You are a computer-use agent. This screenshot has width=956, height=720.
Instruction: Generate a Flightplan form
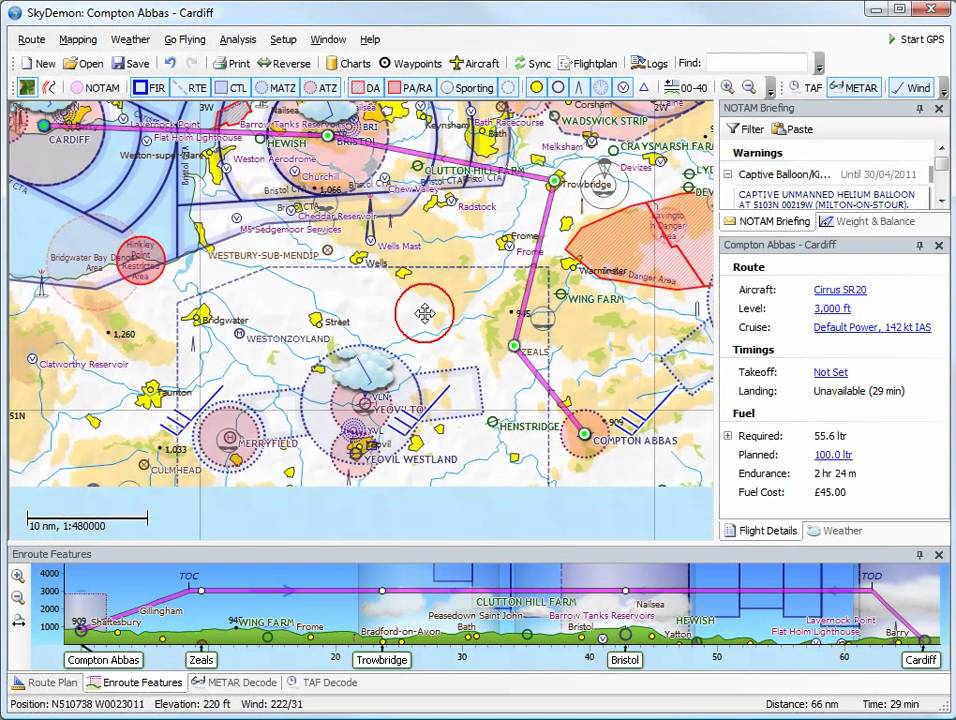(x=587, y=63)
